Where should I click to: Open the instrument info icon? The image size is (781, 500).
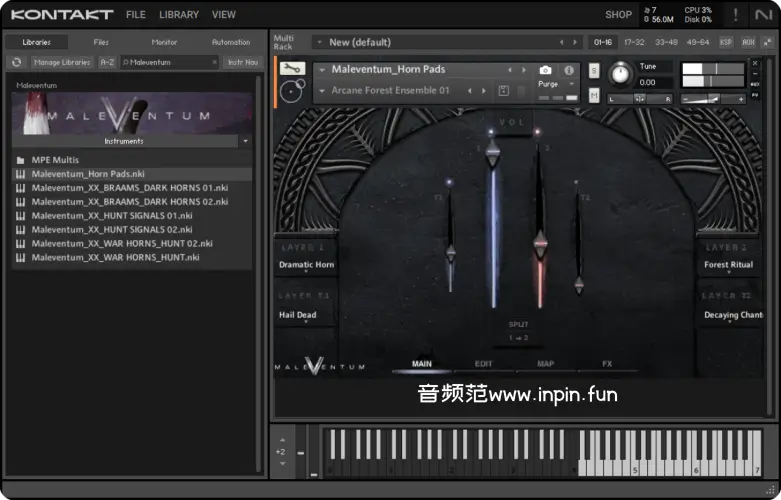tap(569, 70)
